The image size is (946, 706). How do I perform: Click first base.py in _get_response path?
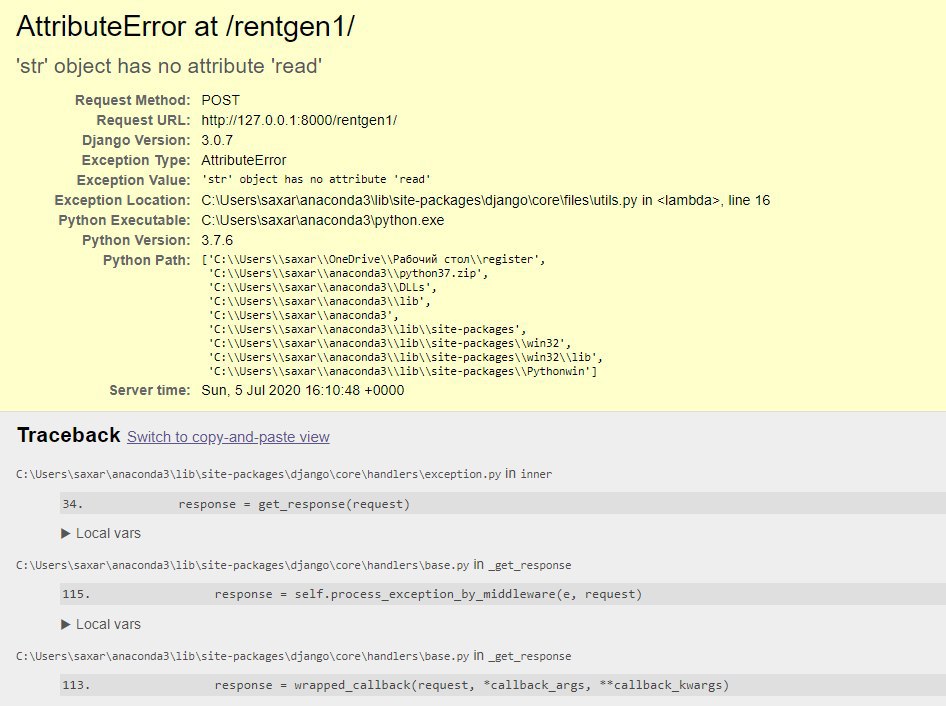[294, 565]
